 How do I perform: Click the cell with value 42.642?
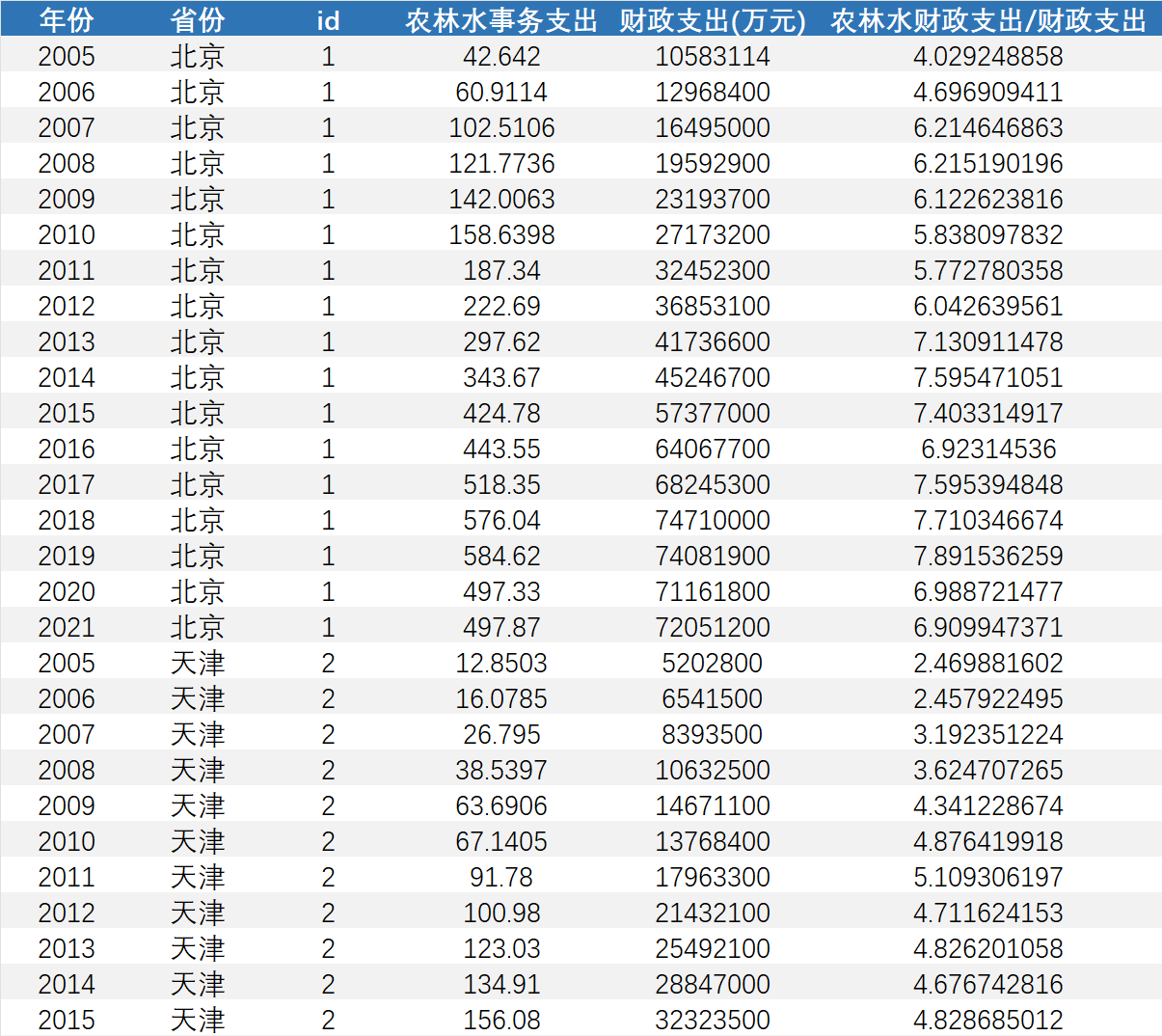501,57
